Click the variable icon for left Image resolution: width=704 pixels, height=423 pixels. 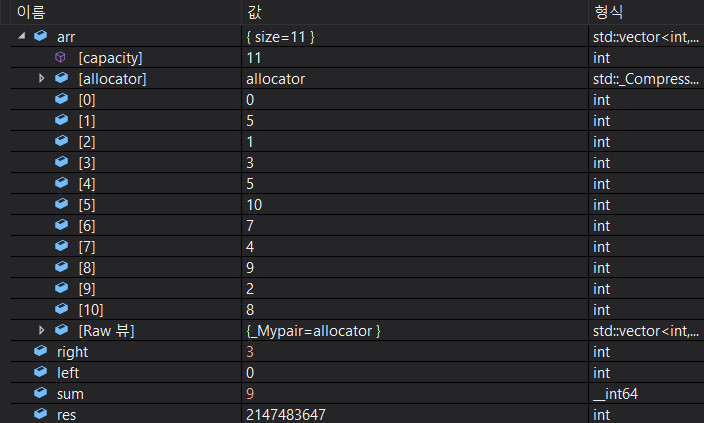click(x=41, y=372)
